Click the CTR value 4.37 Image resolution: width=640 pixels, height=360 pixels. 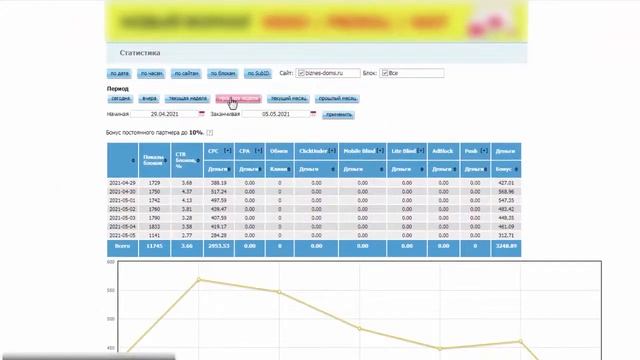point(187,191)
